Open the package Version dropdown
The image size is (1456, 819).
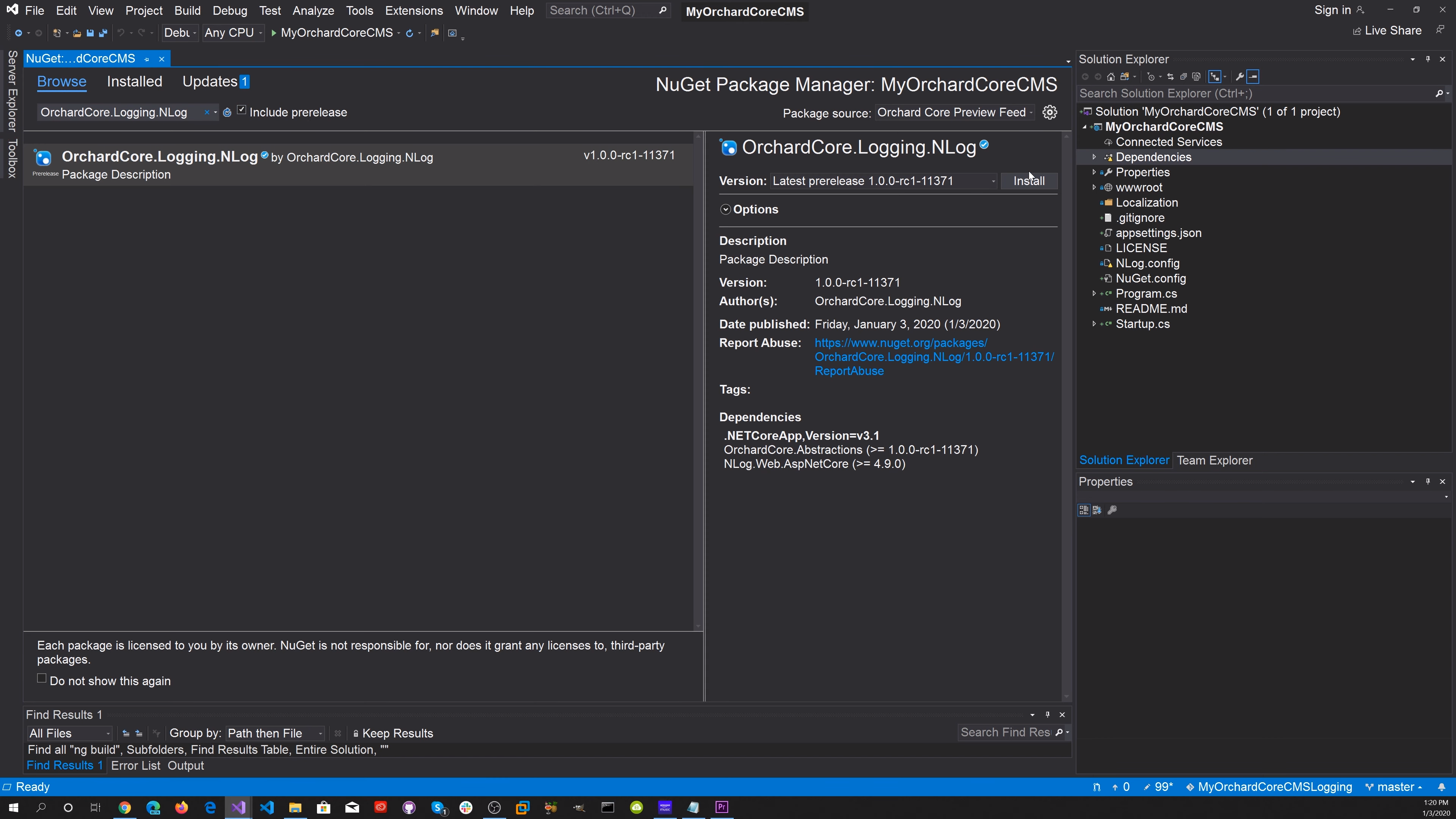tap(883, 181)
